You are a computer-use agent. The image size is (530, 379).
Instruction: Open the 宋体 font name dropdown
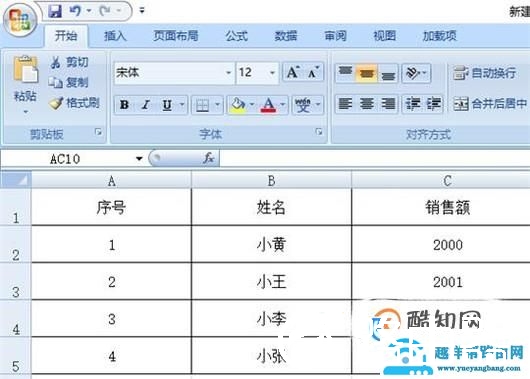pos(228,72)
